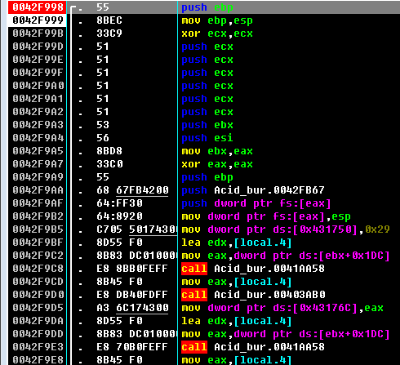Click 'call Acid_bur.0041AA58' at 0042F9E3
This screenshot has width=400, height=365.
[253, 347]
